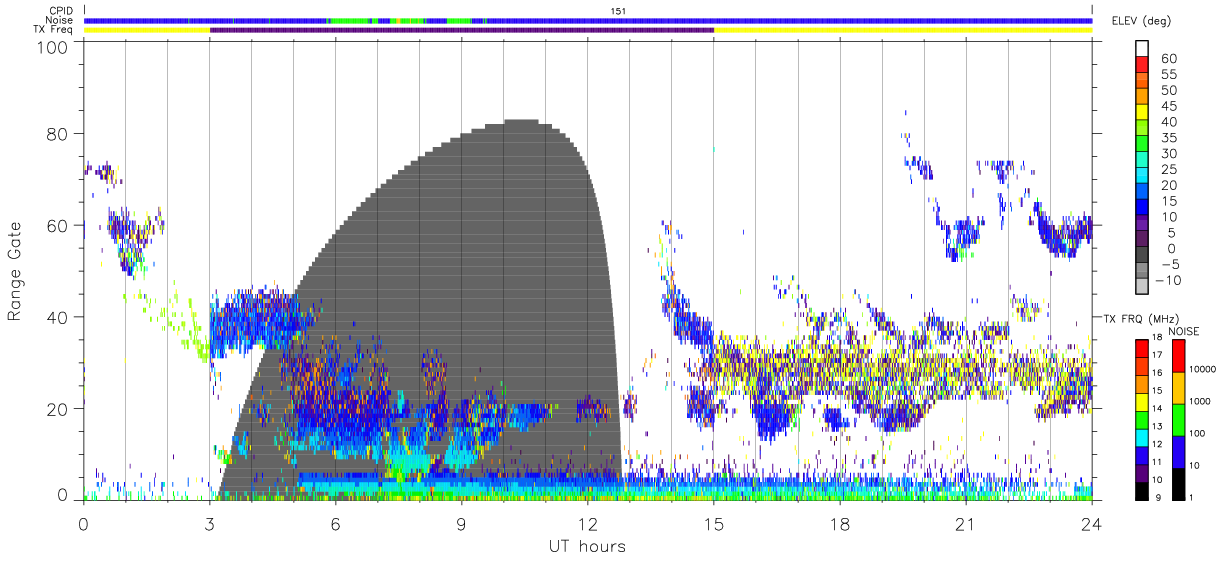Pick the cyan 12–13 MHz frequency swatch
This screenshot has width=1228, height=567.
pos(1140,437)
